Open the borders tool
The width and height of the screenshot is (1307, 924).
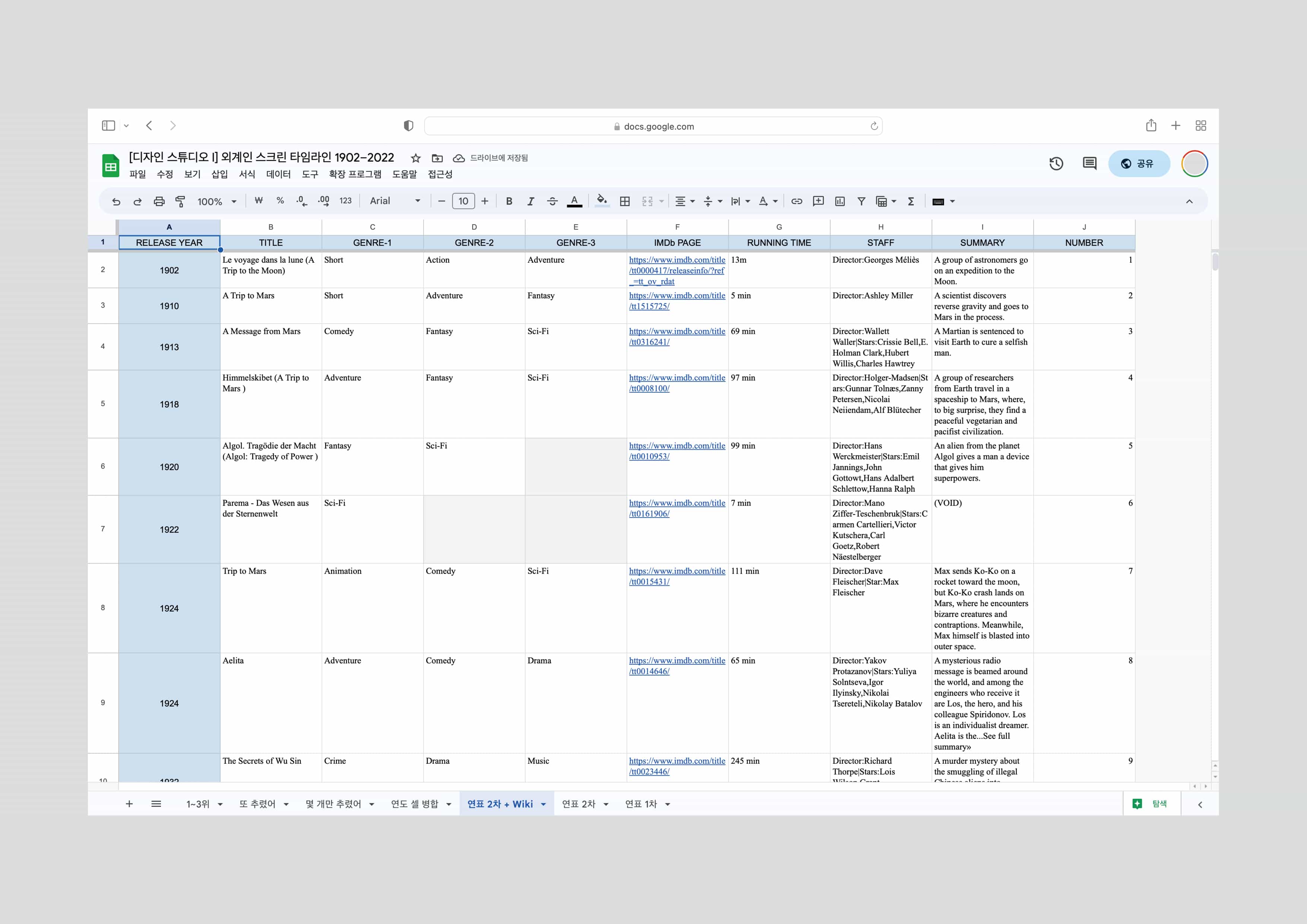click(624, 202)
